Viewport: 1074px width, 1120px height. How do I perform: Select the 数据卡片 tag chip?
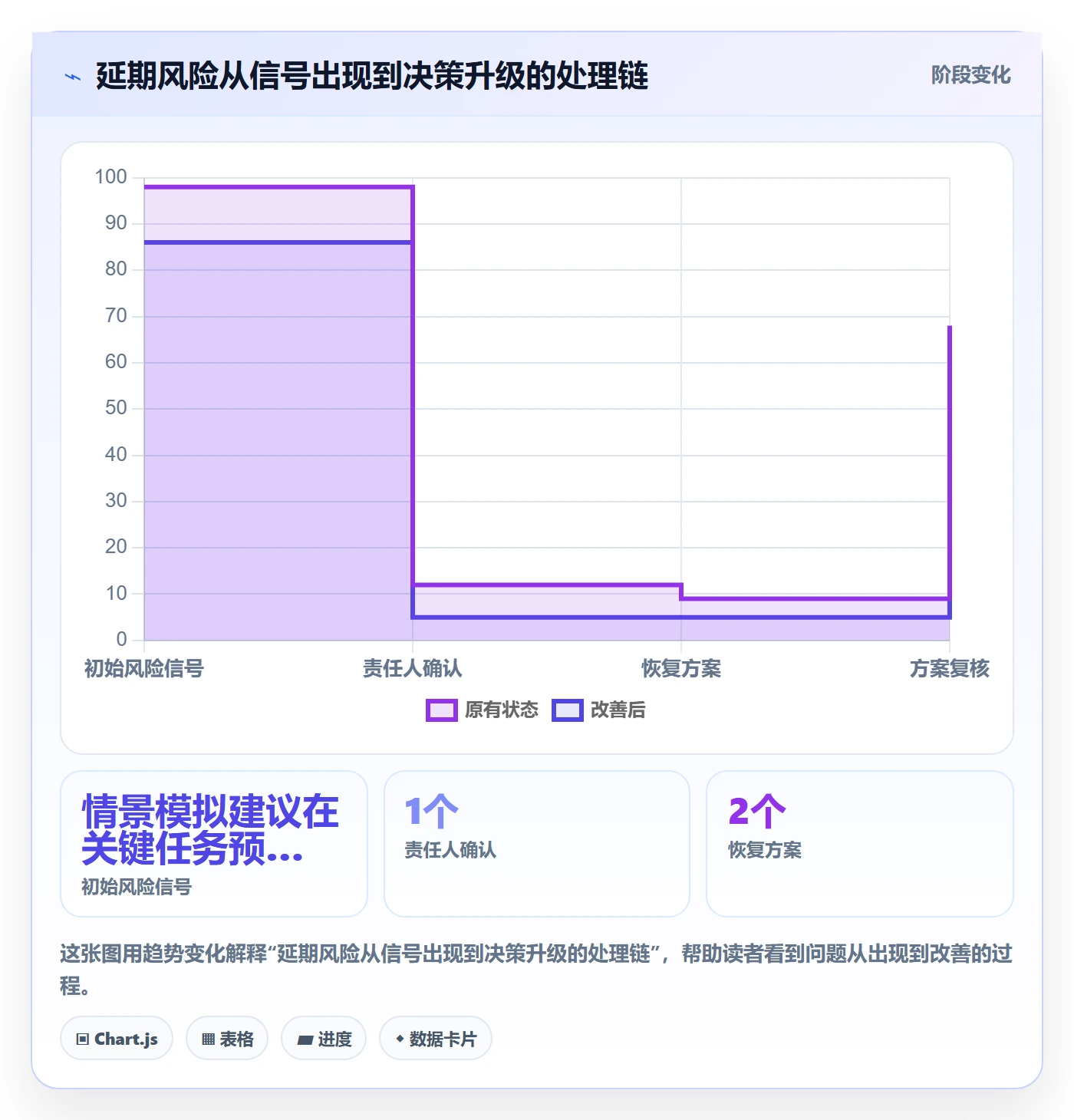(x=436, y=1039)
